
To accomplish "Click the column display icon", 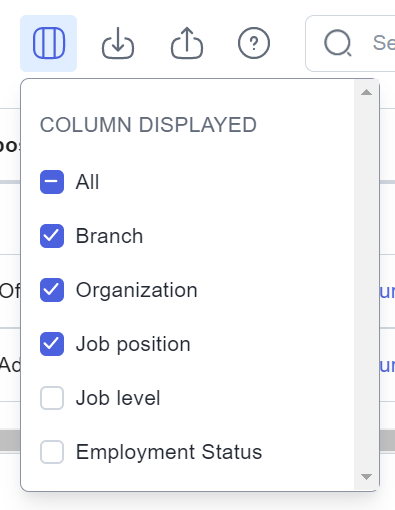I will pos(49,43).
